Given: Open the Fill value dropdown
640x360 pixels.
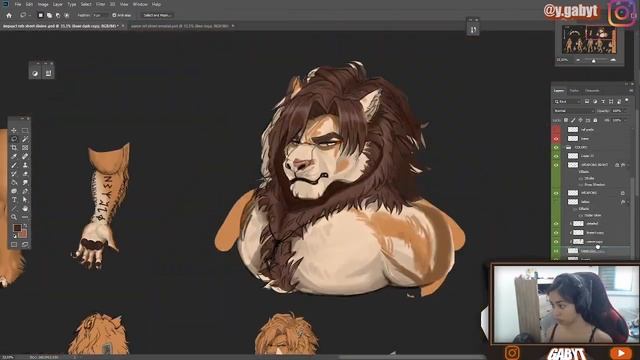Looking at the screenshot, I should pyautogui.click(x=626, y=120).
